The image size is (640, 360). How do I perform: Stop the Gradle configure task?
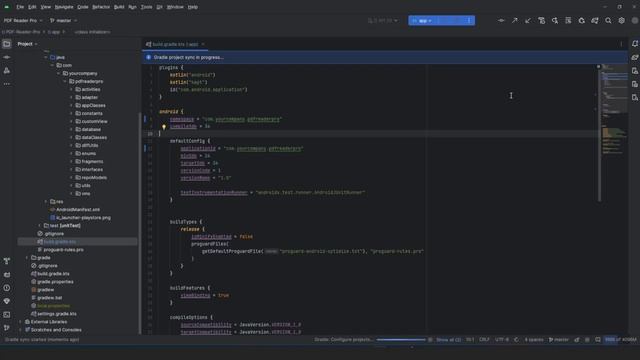click(430, 340)
